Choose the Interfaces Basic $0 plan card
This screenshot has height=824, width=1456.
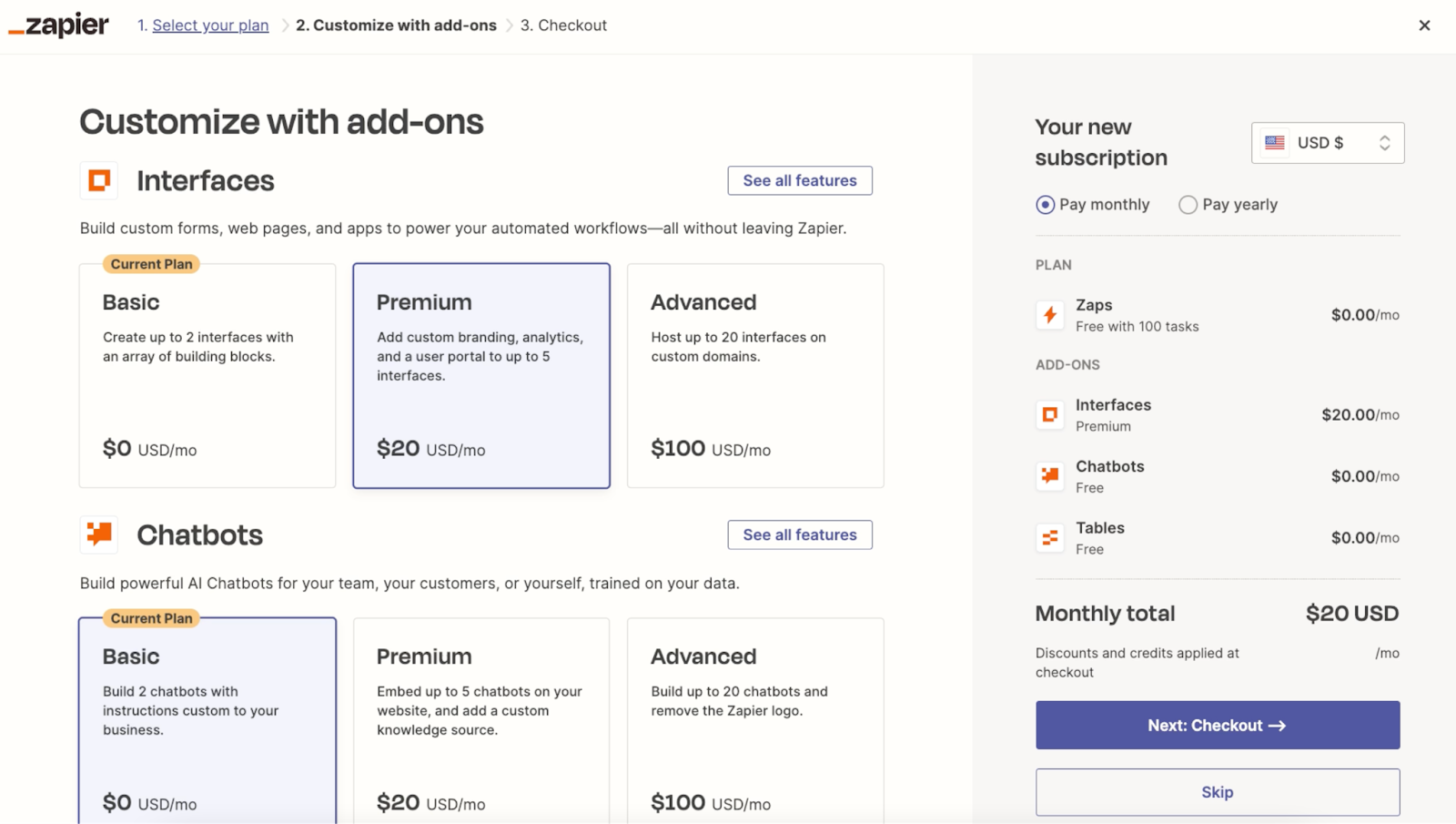(x=207, y=376)
